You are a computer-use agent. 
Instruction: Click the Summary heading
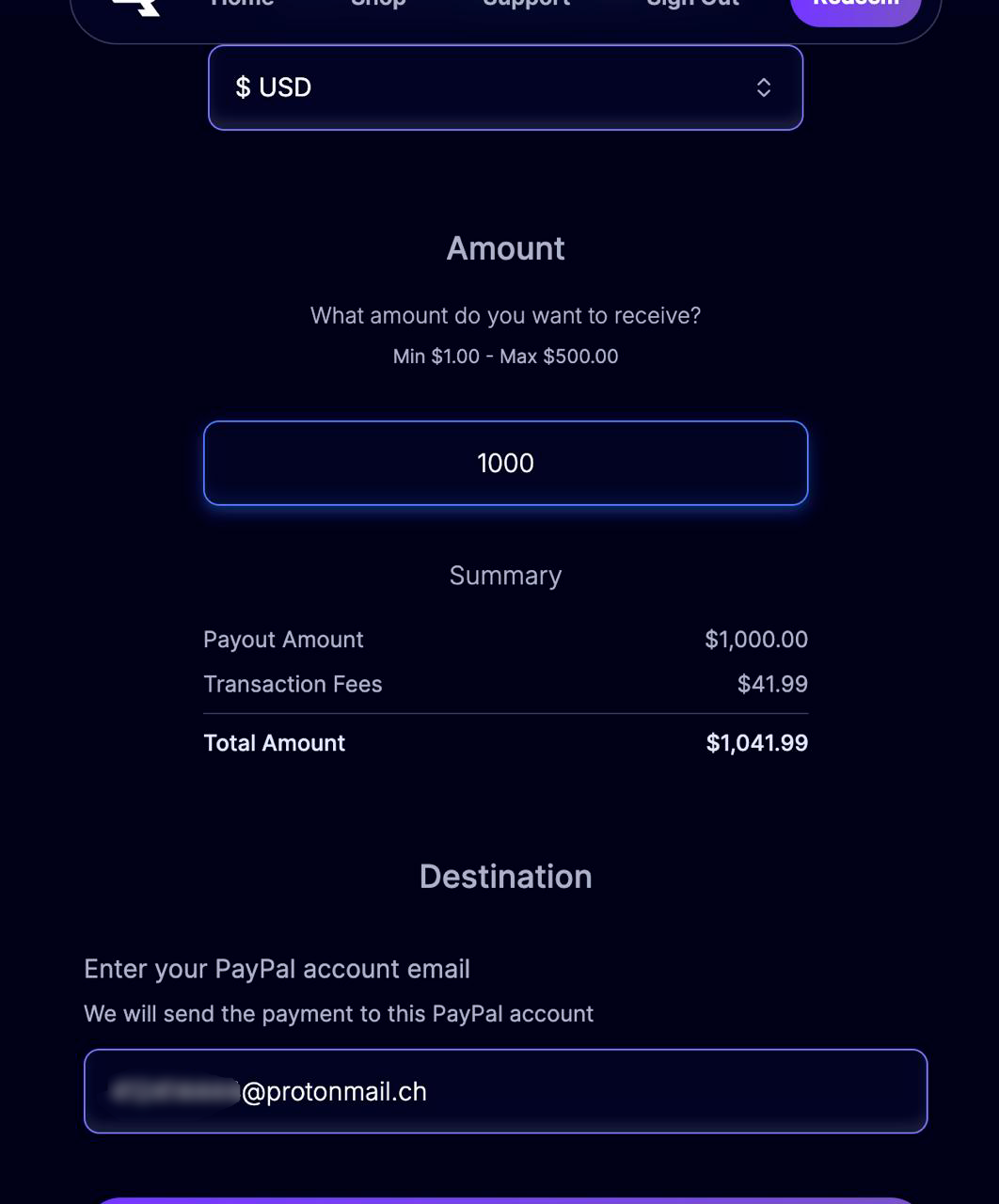coord(505,576)
